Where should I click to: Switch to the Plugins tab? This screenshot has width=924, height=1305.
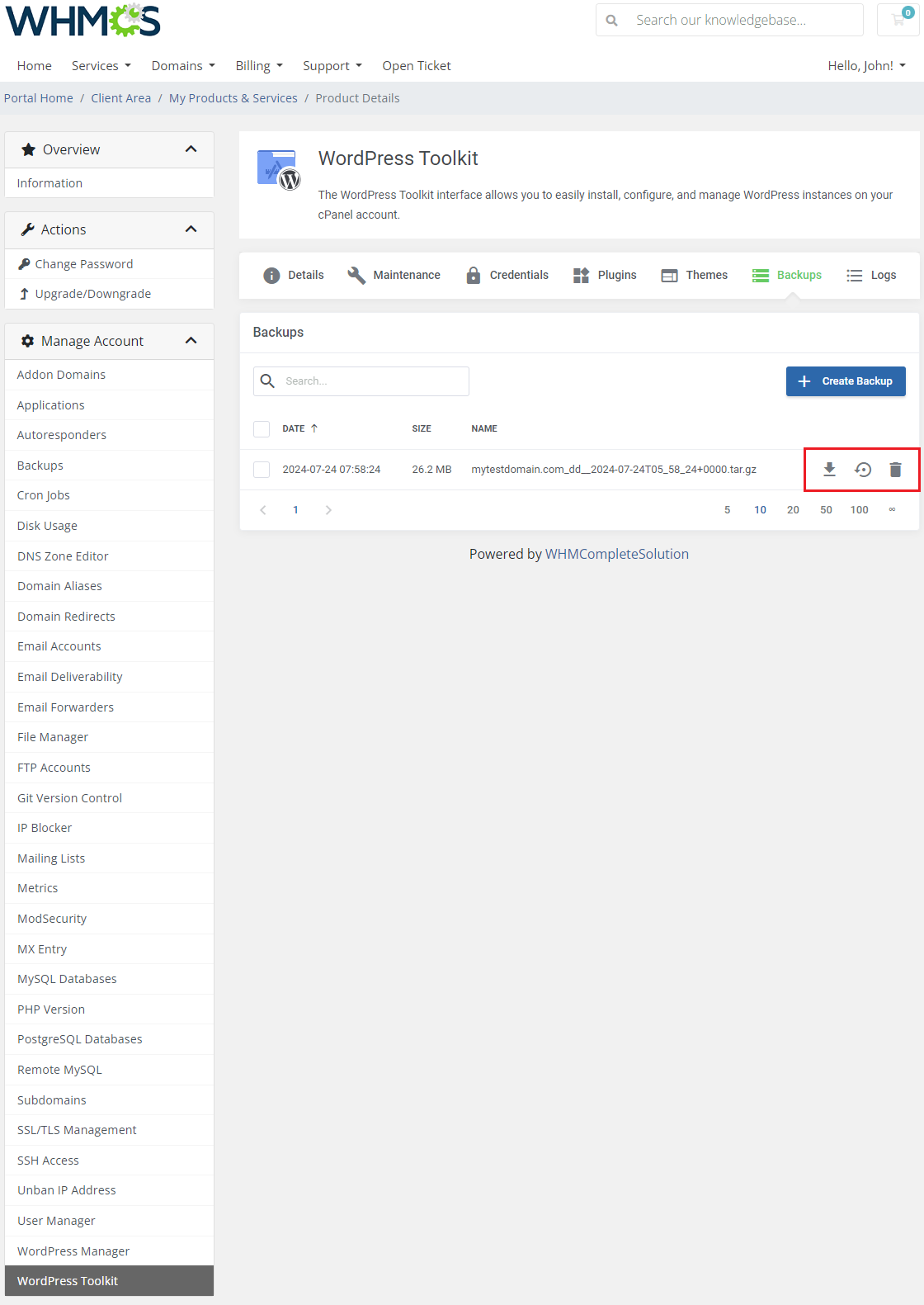[605, 276]
